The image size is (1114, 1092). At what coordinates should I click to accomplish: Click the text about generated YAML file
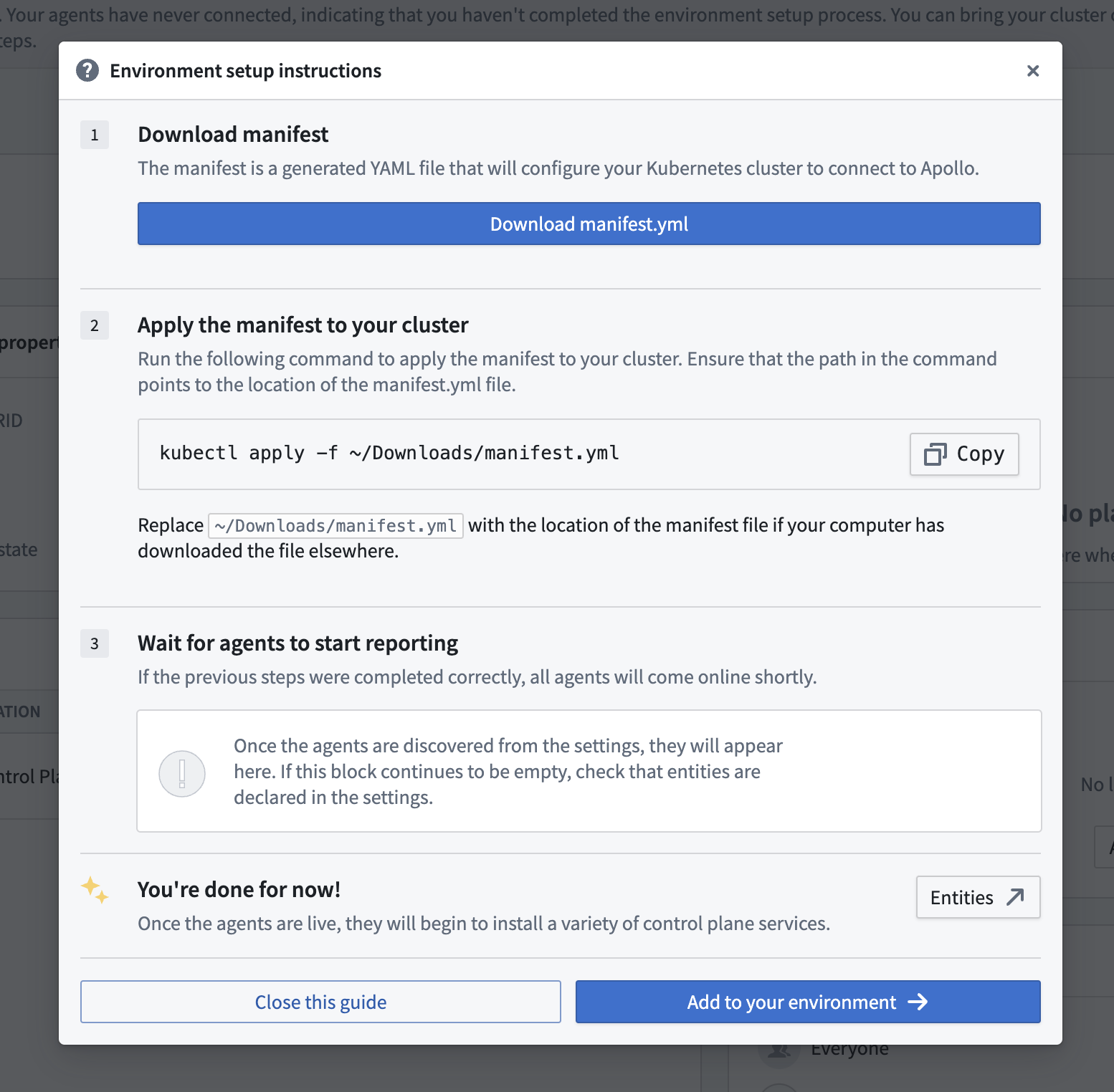pos(558,168)
